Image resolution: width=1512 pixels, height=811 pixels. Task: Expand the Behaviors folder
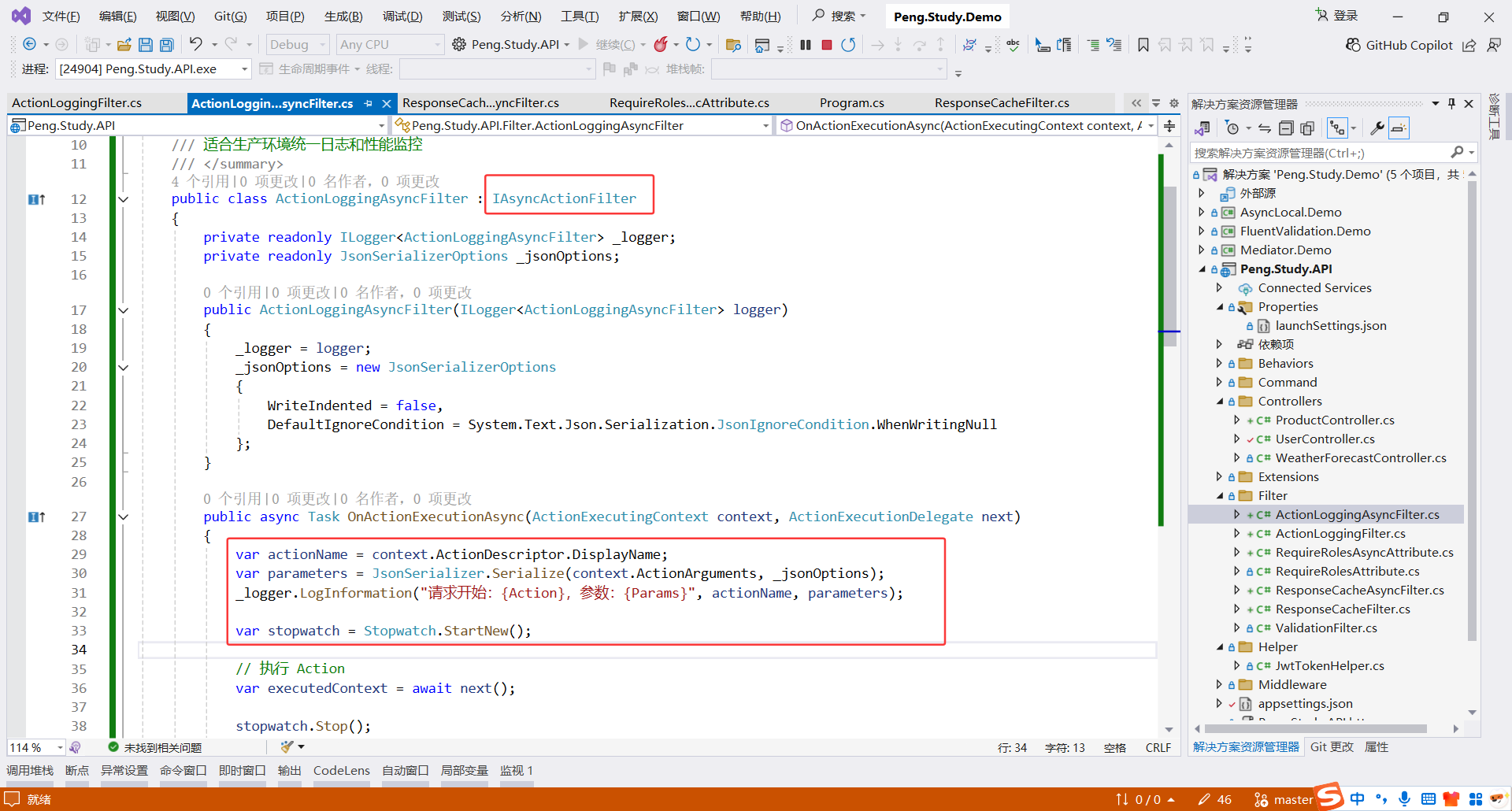coord(1220,364)
